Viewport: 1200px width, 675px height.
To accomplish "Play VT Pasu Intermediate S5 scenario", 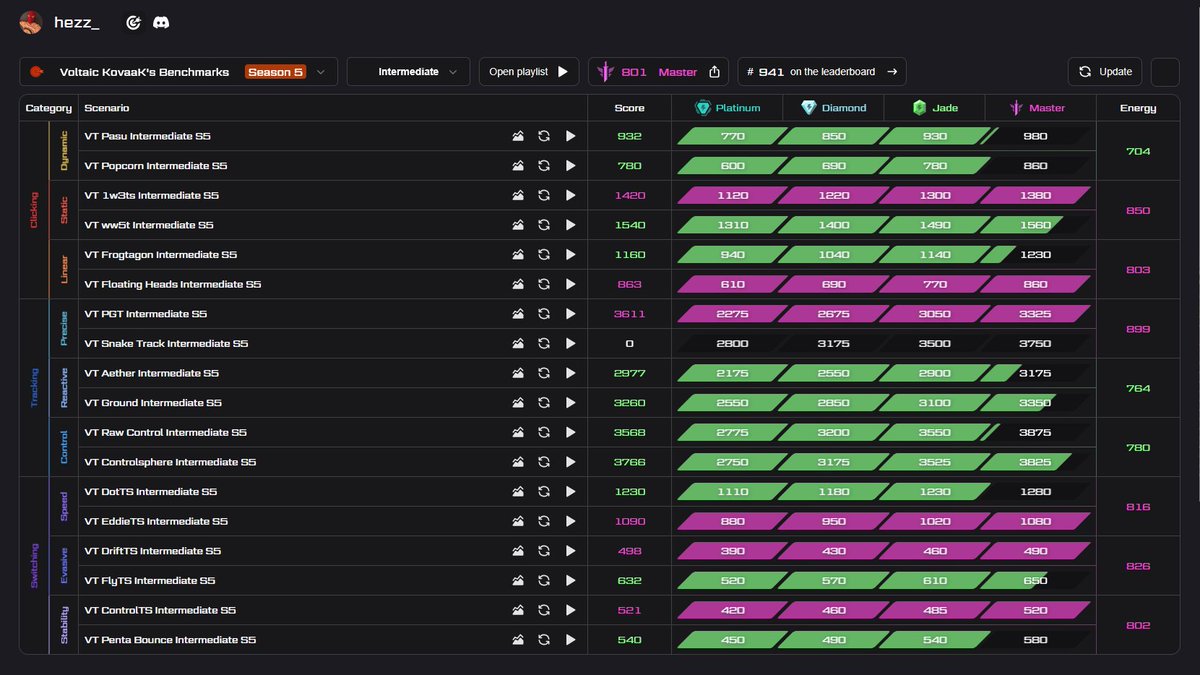I will pyautogui.click(x=571, y=136).
